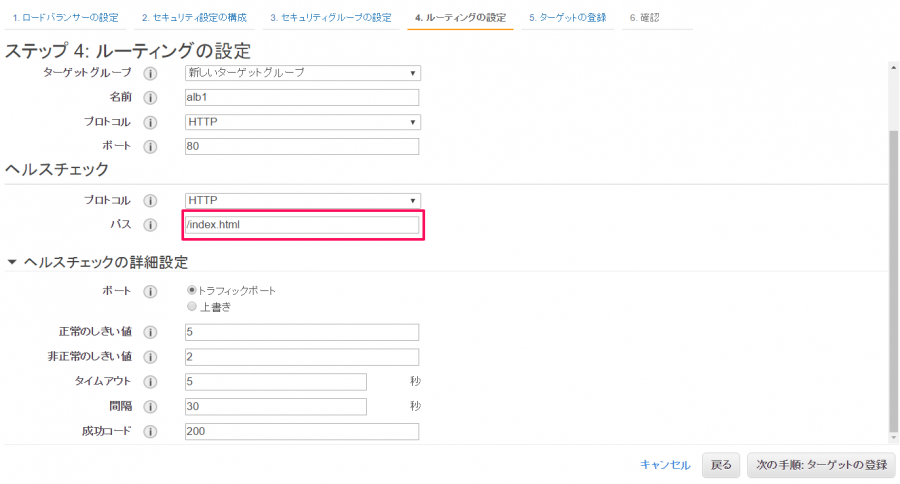Click info icon beside 名前 field
The height and width of the screenshot is (484, 900).
coord(150,98)
